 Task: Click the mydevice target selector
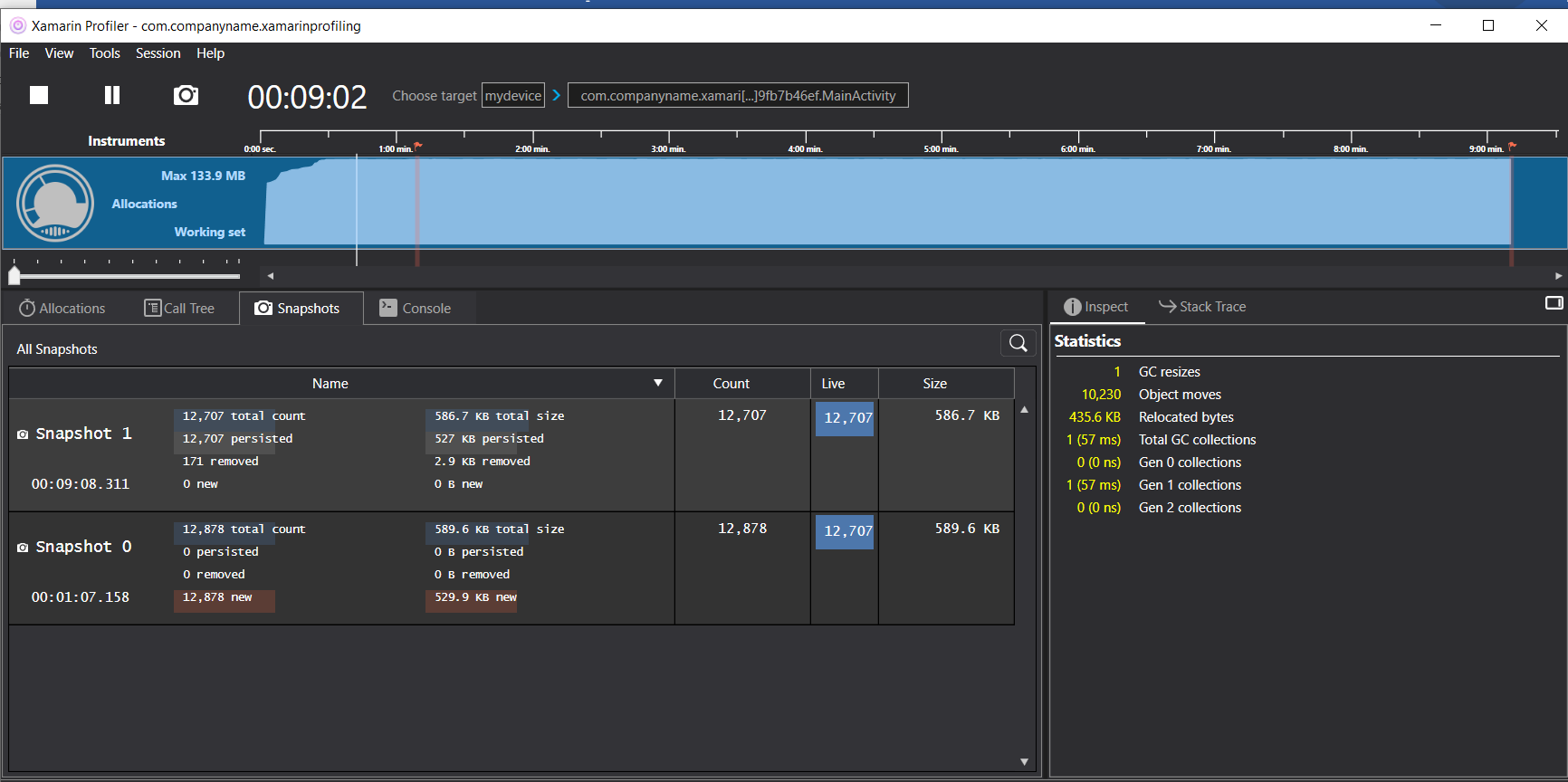pos(513,95)
